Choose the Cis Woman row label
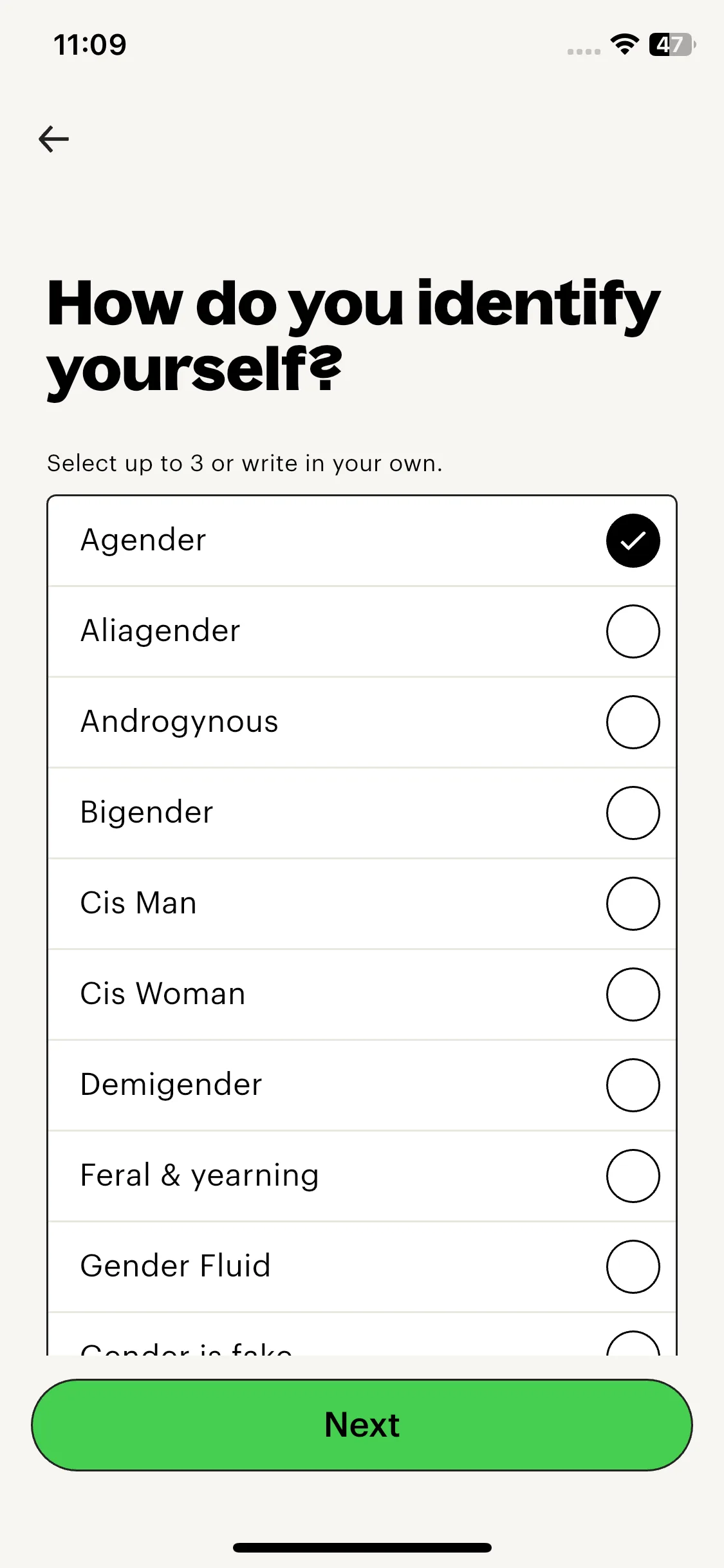Viewport: 724px width, 1568px height. click(x=163, y=994)
